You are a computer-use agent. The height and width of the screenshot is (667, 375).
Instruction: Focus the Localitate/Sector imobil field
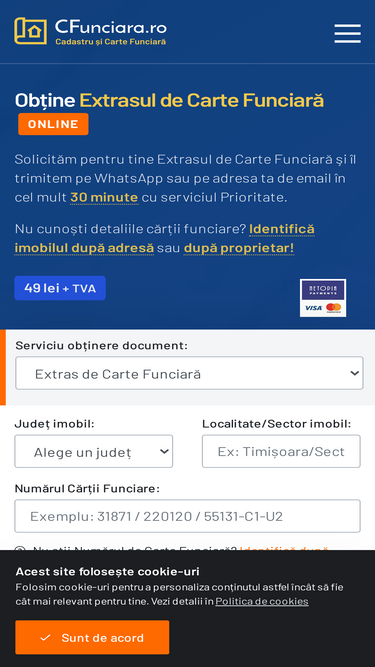tap(281, 451)
